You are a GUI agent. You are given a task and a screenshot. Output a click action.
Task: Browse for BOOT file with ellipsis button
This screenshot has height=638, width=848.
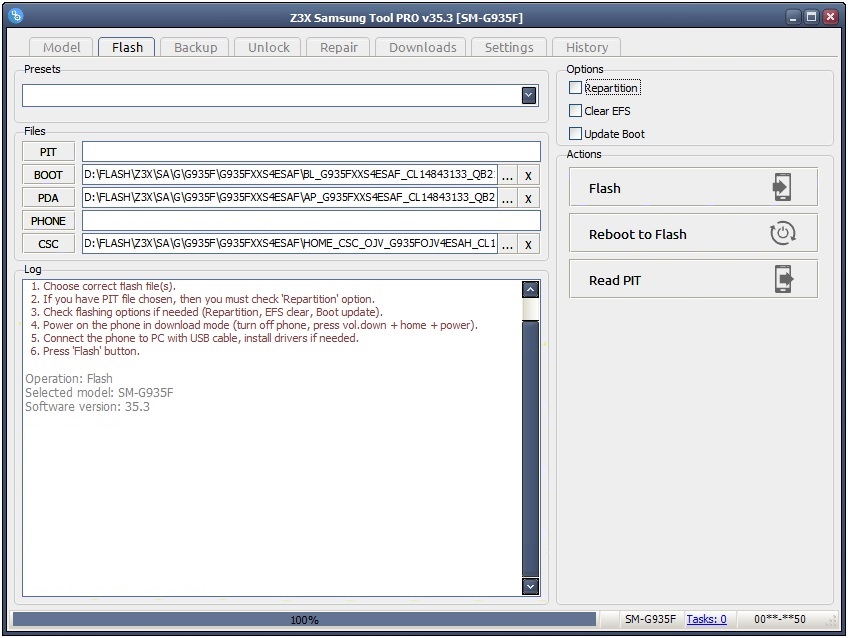(x=507, y=175)
